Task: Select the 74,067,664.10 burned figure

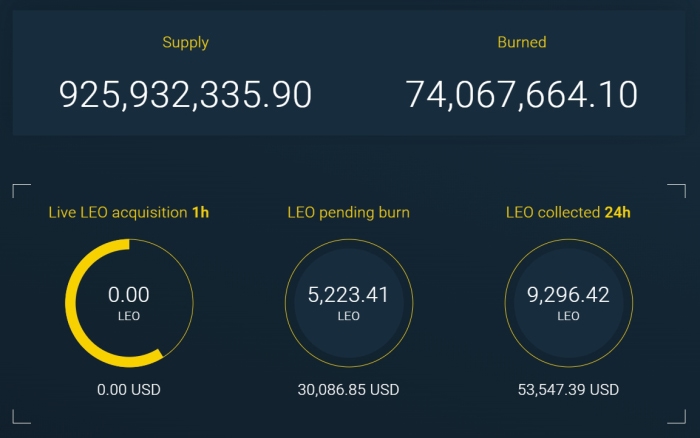Action: tap(521, 95)
